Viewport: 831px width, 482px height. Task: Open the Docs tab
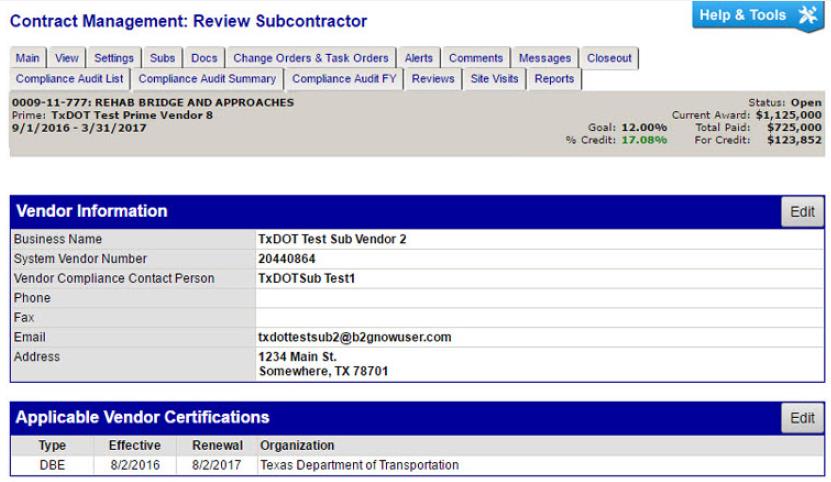coord(202,59)
